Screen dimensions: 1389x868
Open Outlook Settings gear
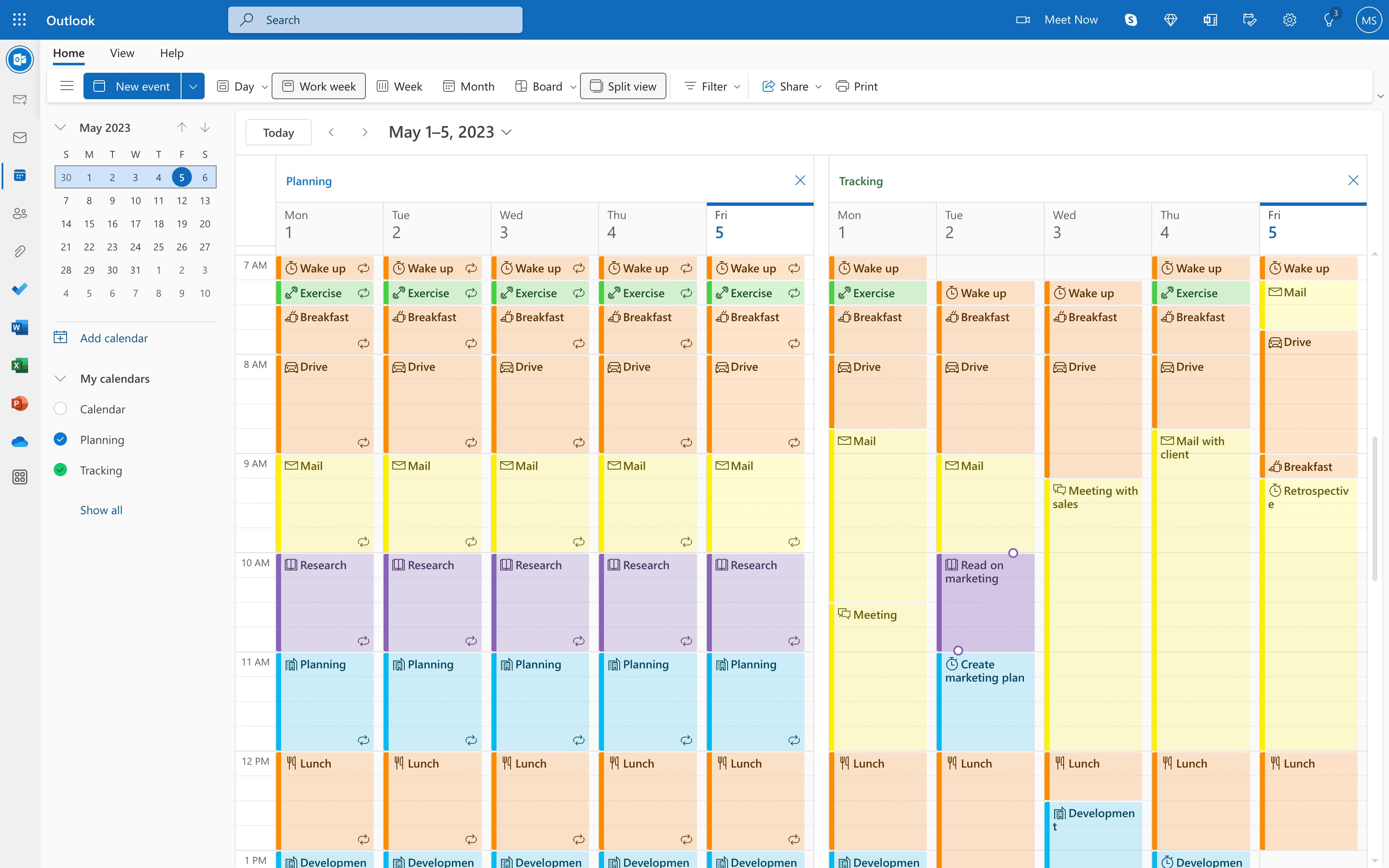tap(1289, 19)
